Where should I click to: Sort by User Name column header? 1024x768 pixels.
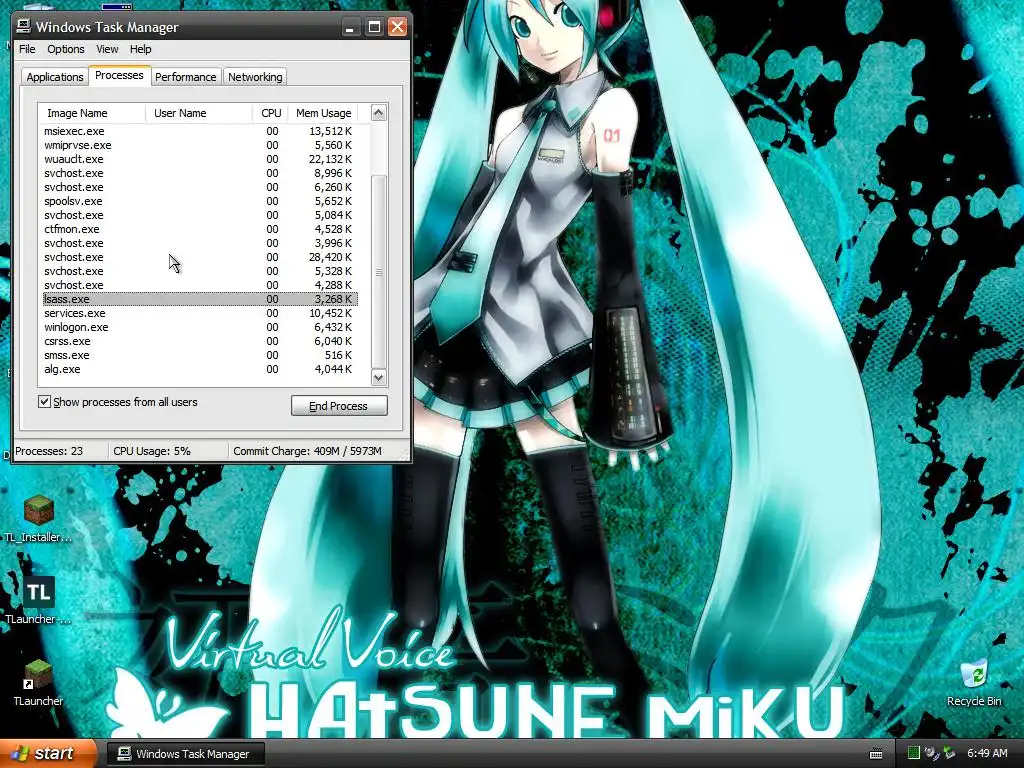click(199, 113)
